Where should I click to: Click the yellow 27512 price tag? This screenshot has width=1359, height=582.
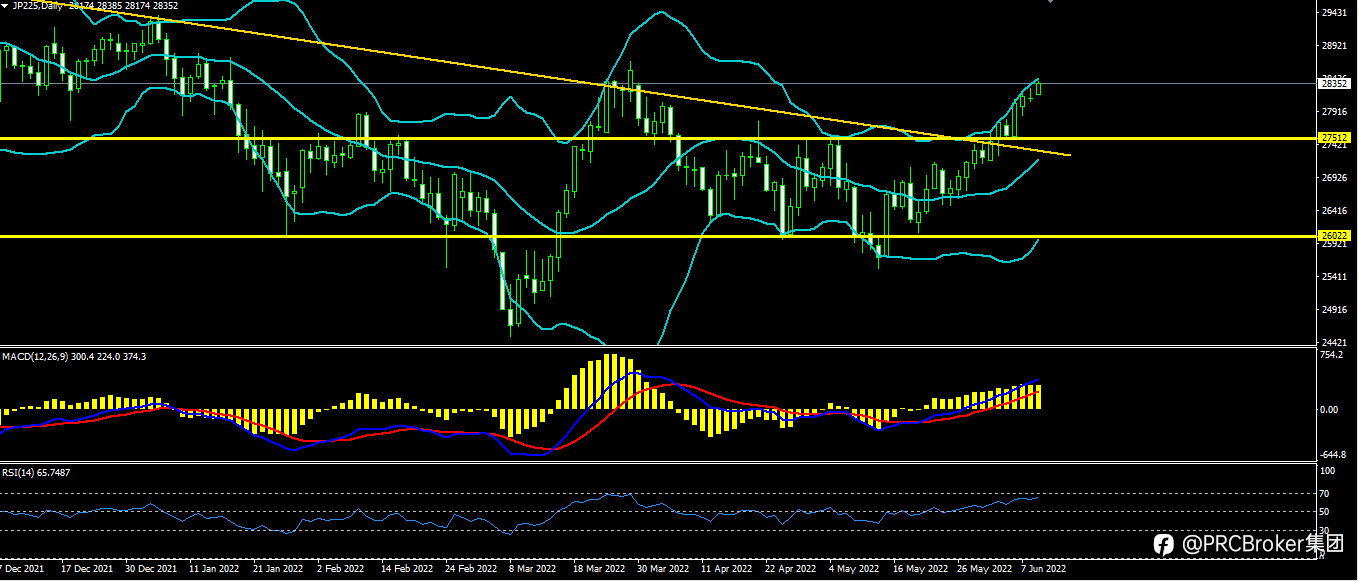[x=1335, y=138]
